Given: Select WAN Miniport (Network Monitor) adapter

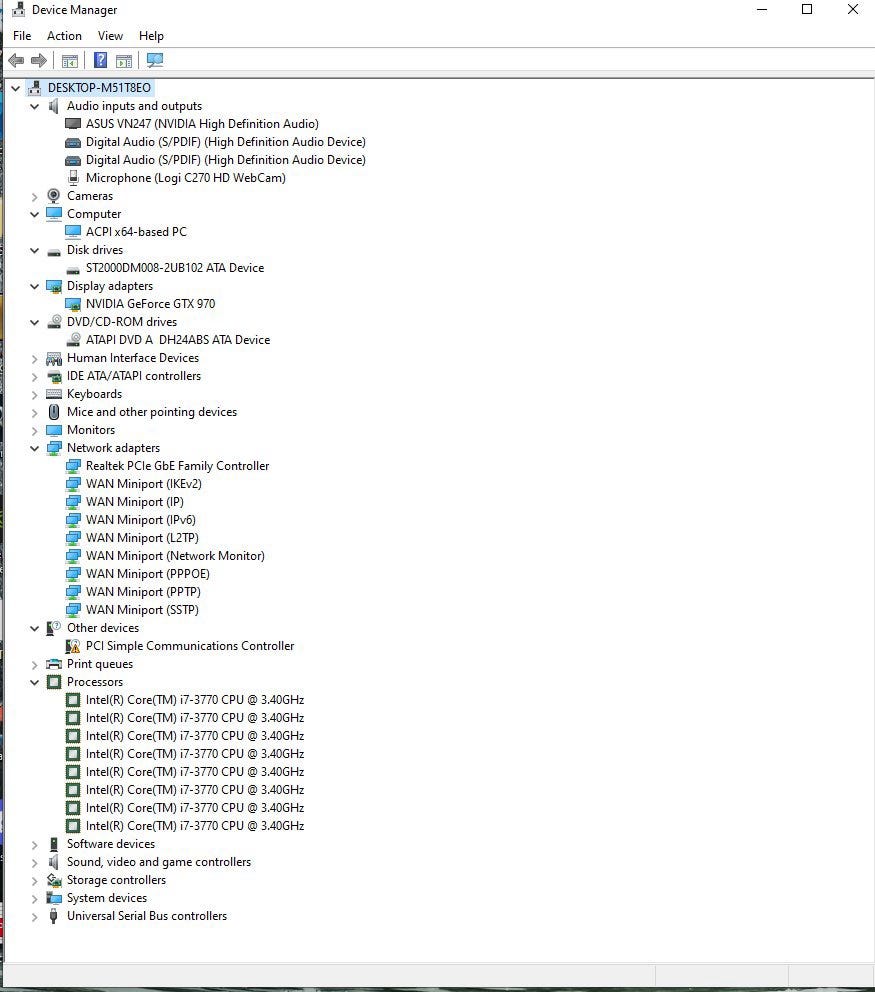Looking at the screenshot, I should click(x=175, y=556).
